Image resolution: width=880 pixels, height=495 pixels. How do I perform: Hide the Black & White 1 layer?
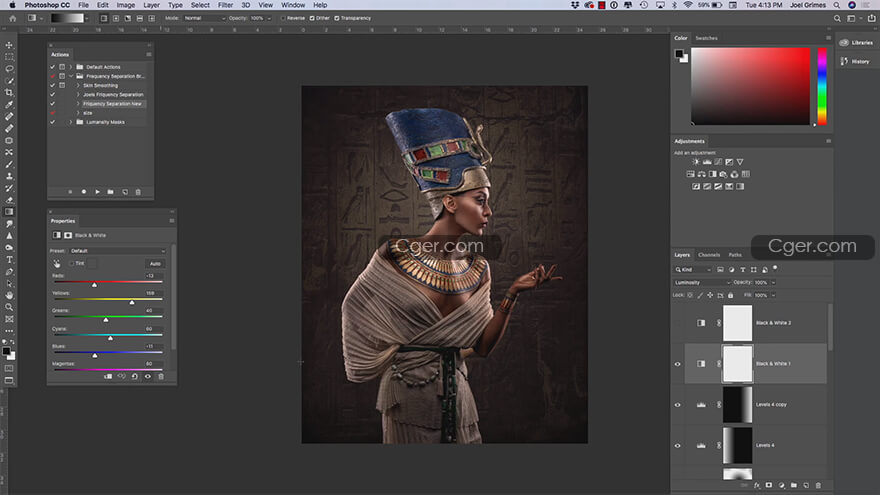coord(677,364)
